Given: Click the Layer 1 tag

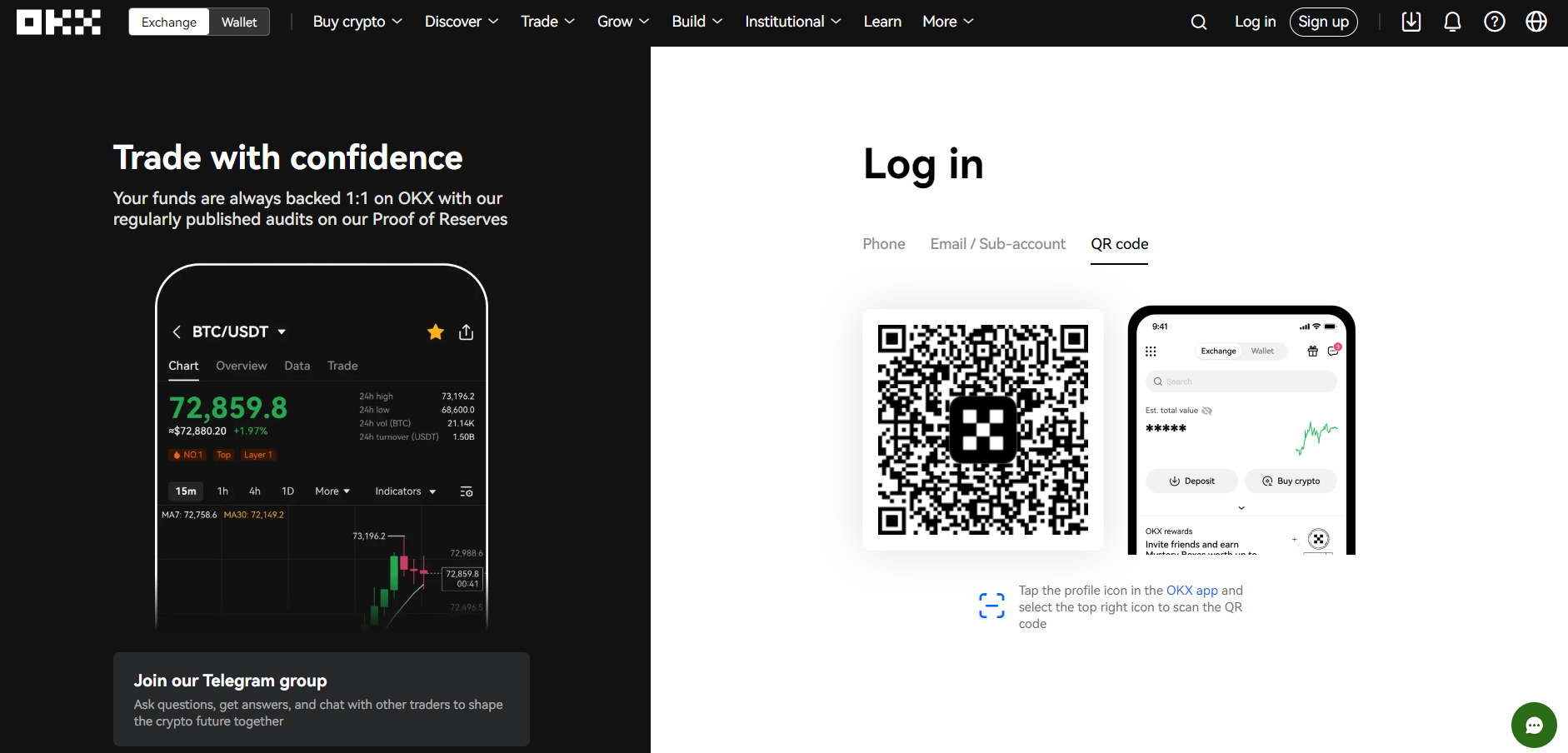Looking at the screenshot, I should point(258,455).
